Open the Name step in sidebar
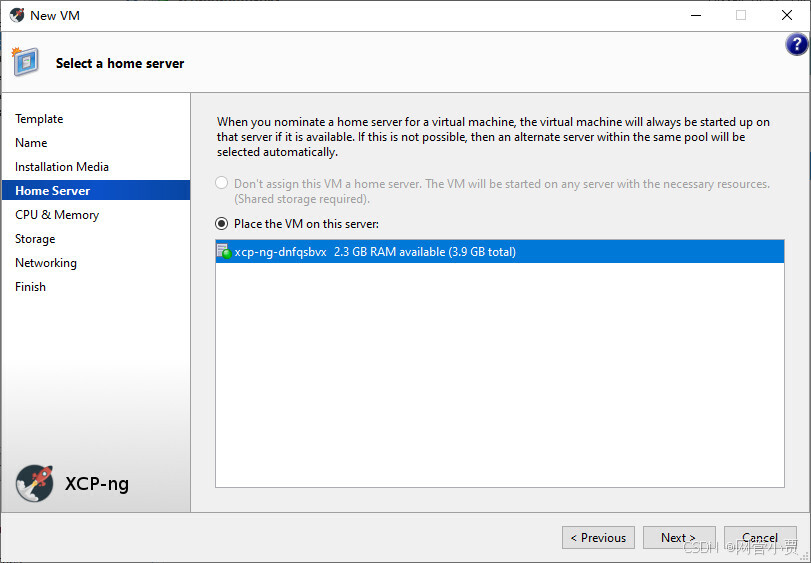Viewport: 811px width, 563px height. pyautogui.click(x=31, y=143)
